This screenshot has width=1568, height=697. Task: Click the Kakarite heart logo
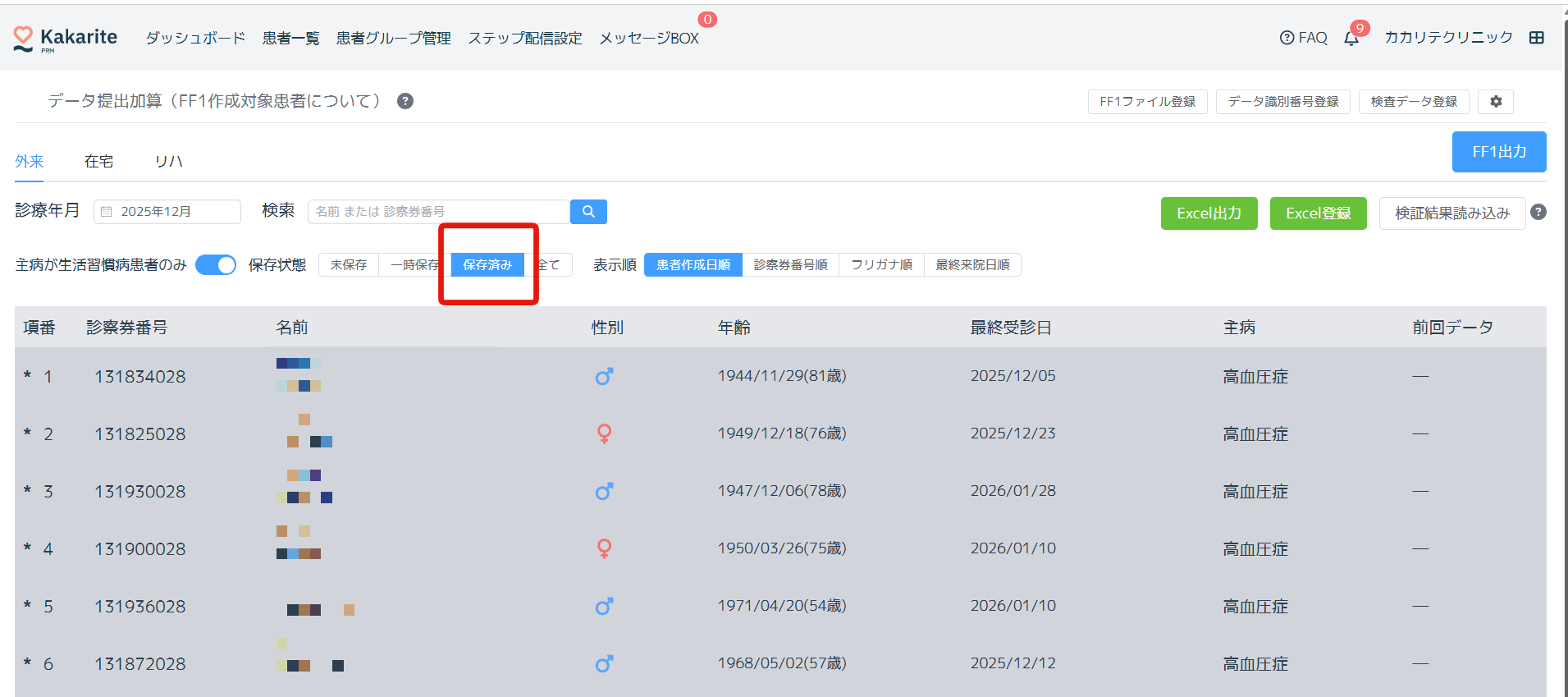tap(24, 38)
